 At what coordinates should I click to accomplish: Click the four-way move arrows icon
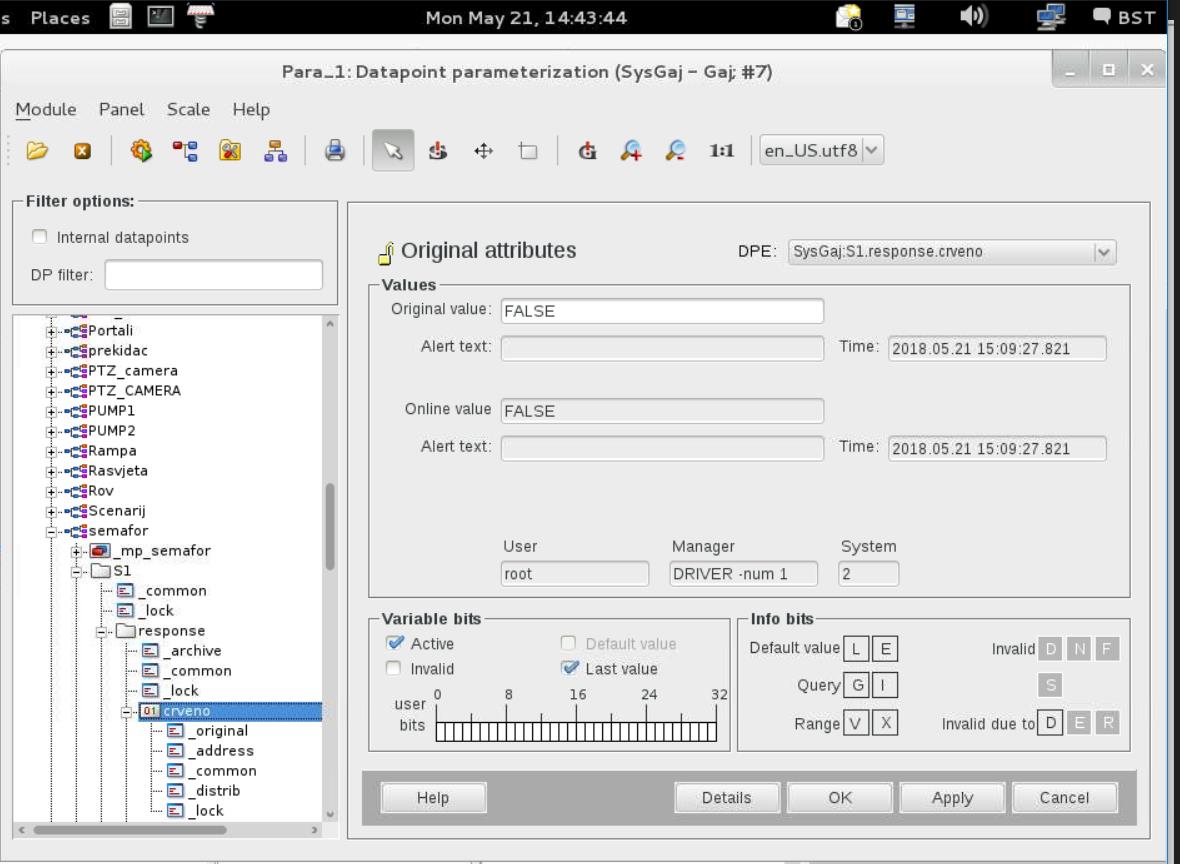pyautogui.click(x=484, y=151)
